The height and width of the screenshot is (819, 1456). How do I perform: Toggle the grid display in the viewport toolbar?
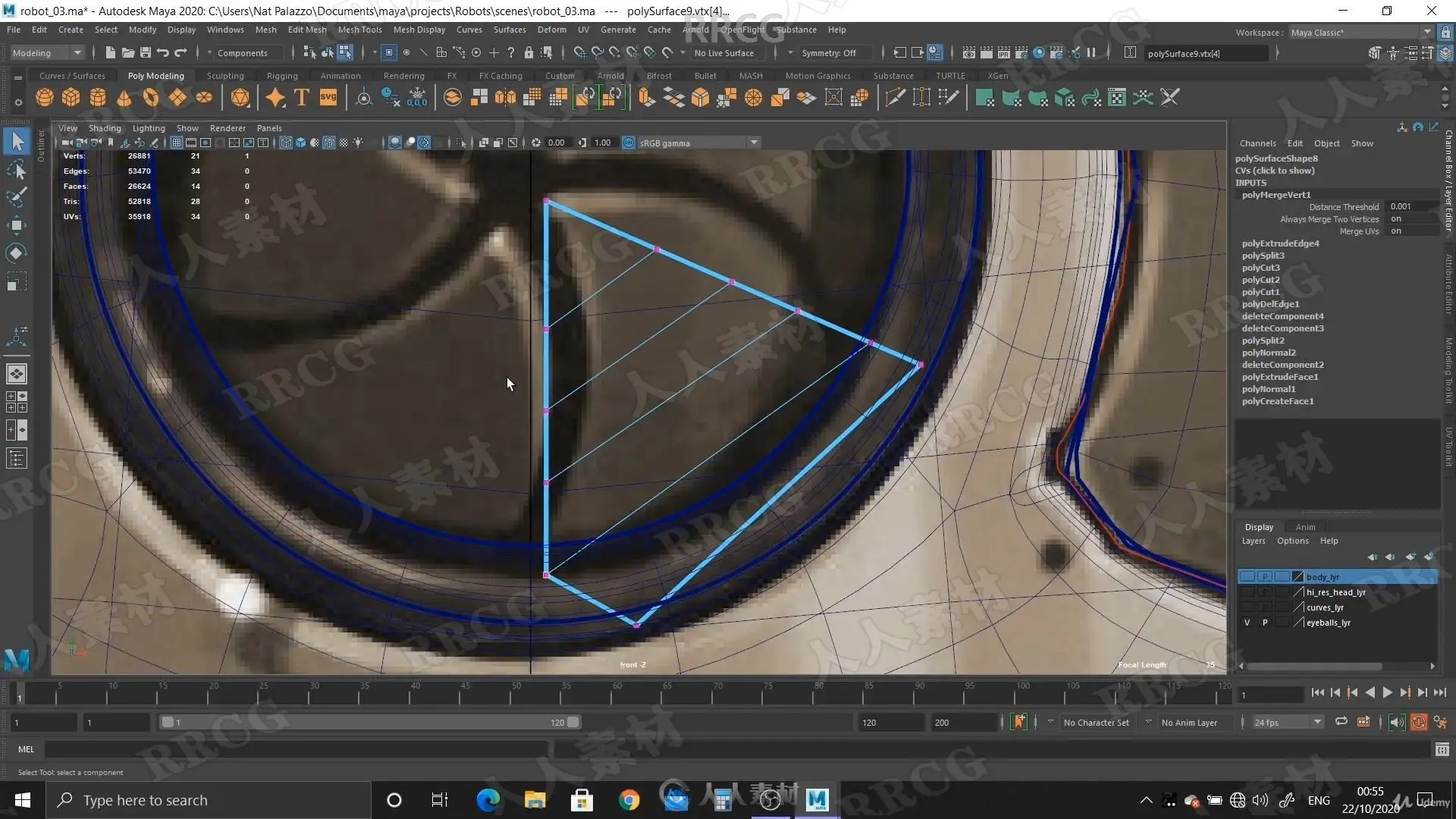(x=177, y=143)
